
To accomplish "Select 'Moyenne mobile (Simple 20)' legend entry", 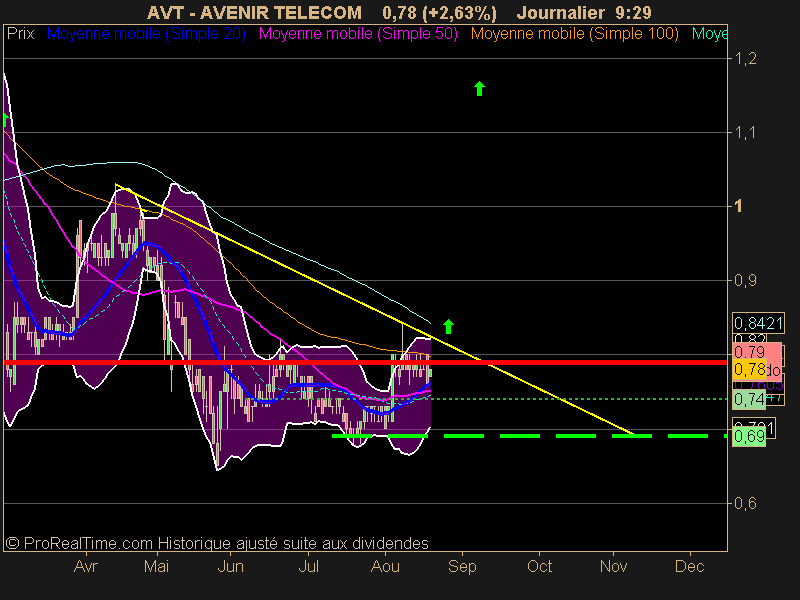I will (x=146, y=34).
